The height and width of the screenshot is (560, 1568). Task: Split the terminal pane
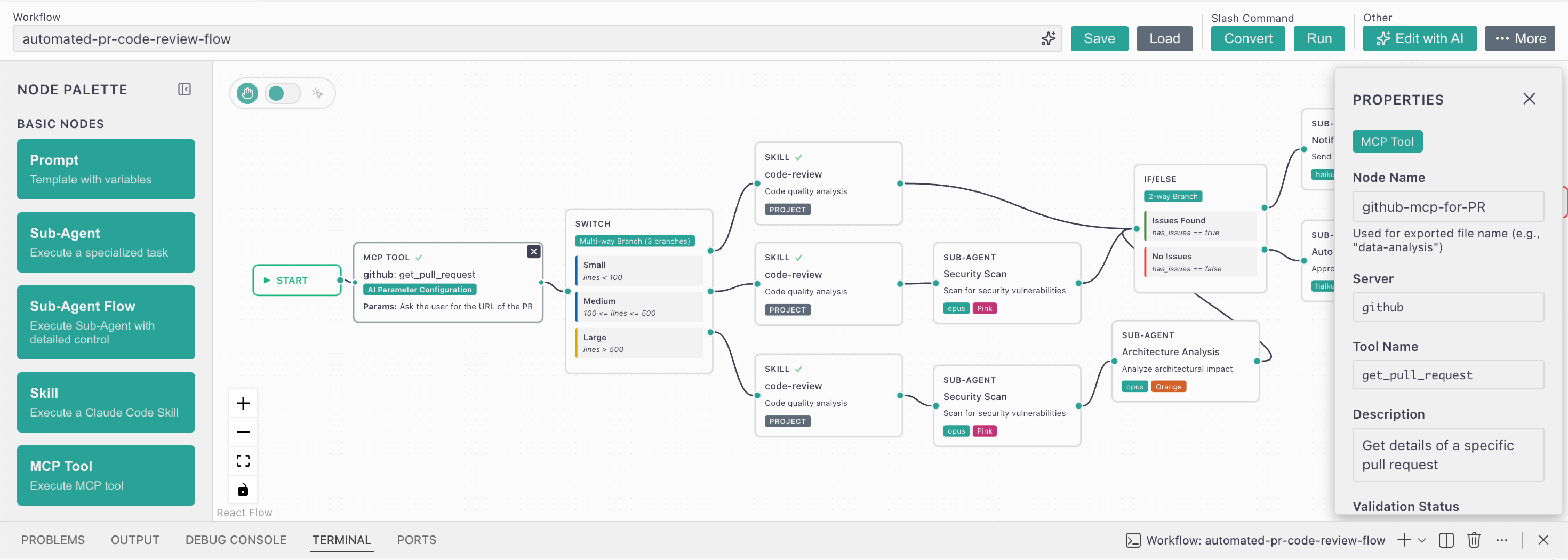pos(1446,540)
